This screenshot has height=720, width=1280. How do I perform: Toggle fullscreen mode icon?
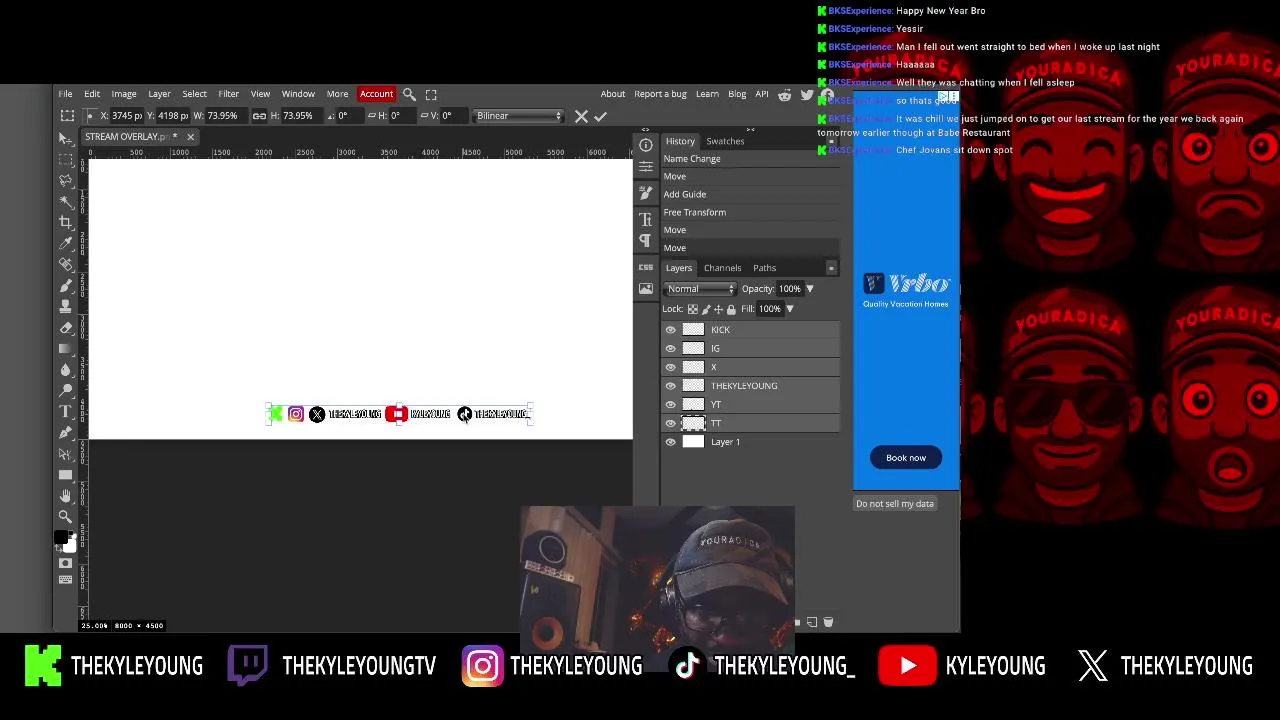(431, 94)
